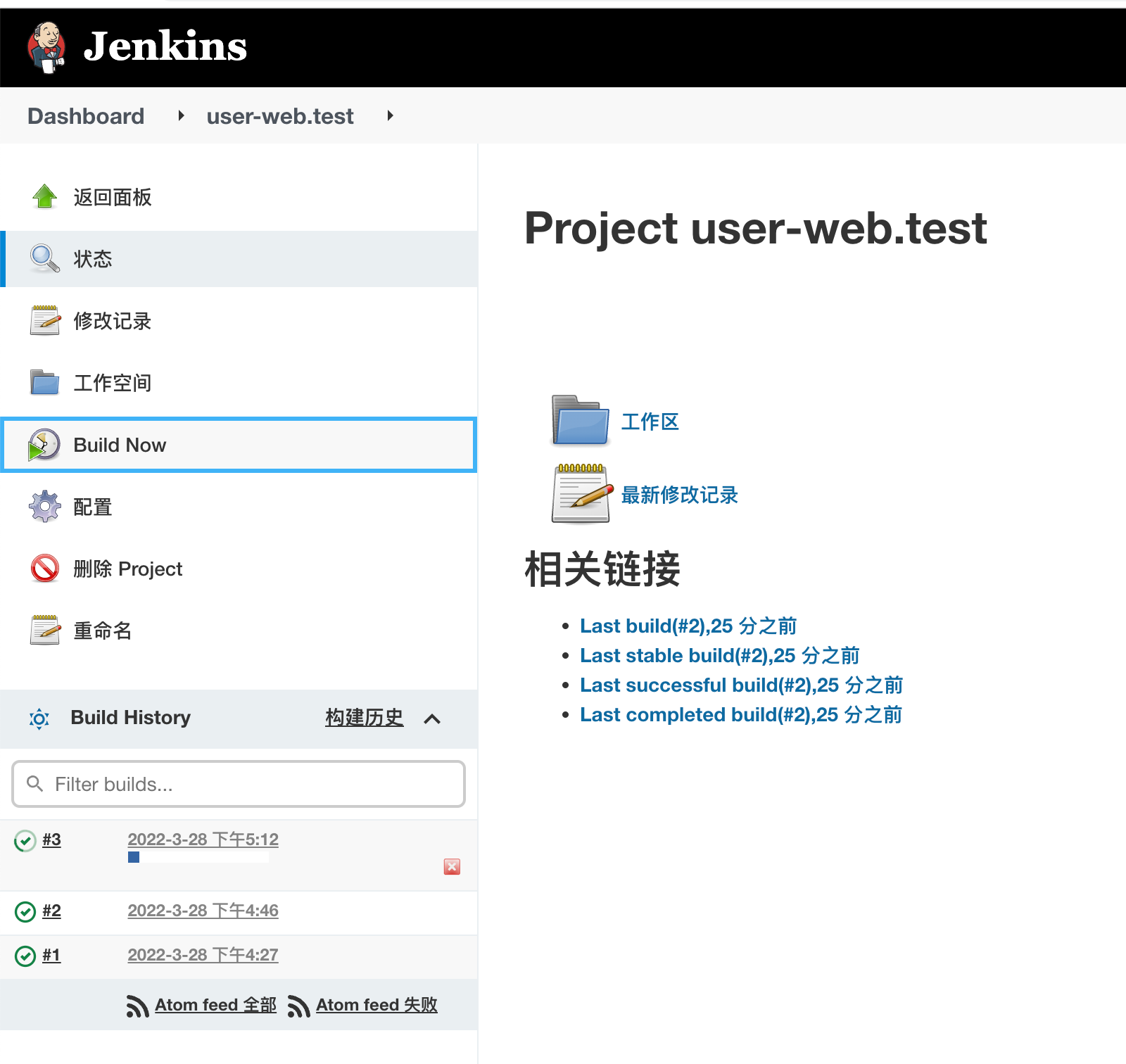The height and width of the screenshot is (1064, 1126).
Task: Open the 构建历史 trend link
Action: tap(365, 718)
